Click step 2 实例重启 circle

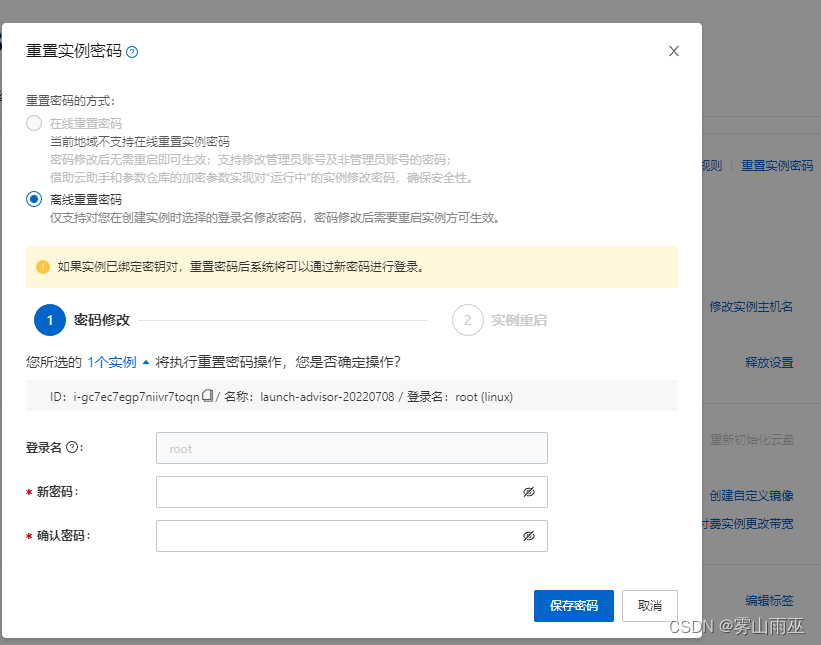468,320
